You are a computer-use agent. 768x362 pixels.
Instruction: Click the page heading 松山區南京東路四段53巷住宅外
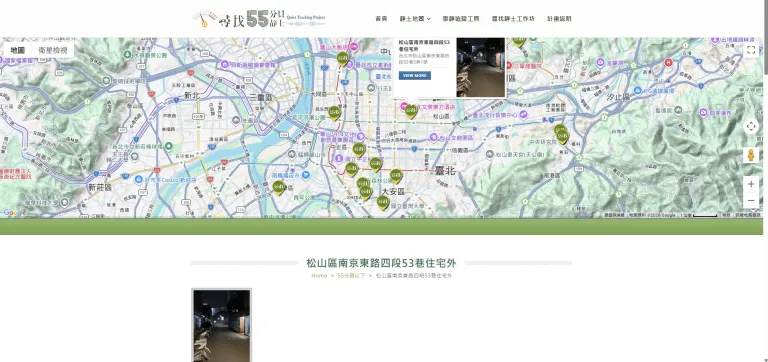coord(381,263)
